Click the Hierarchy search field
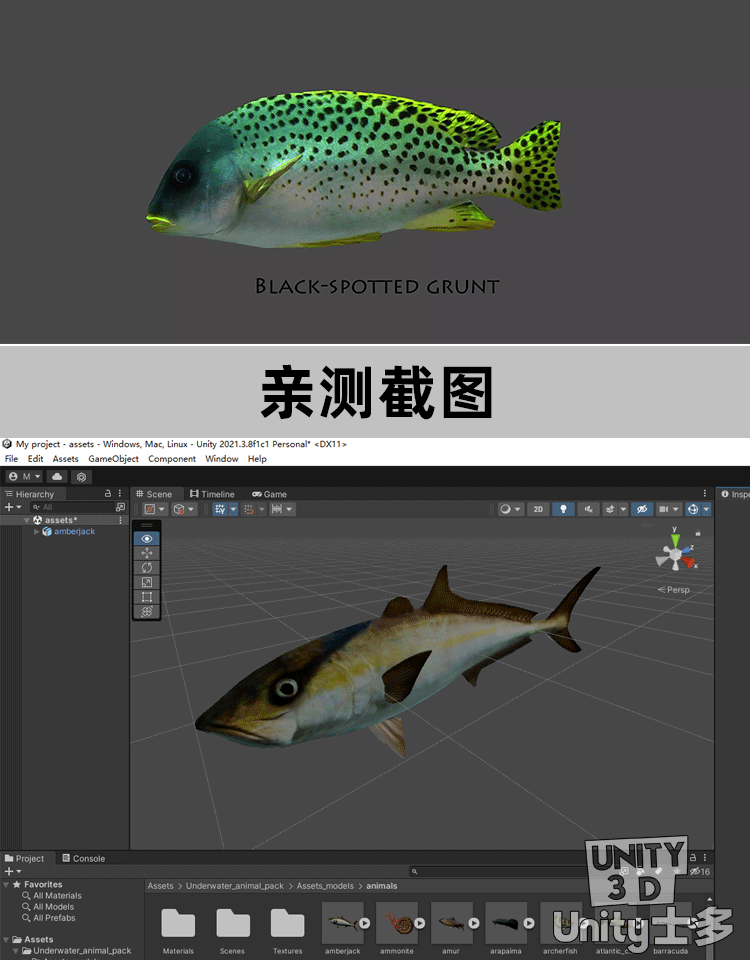 click(72, 508)
